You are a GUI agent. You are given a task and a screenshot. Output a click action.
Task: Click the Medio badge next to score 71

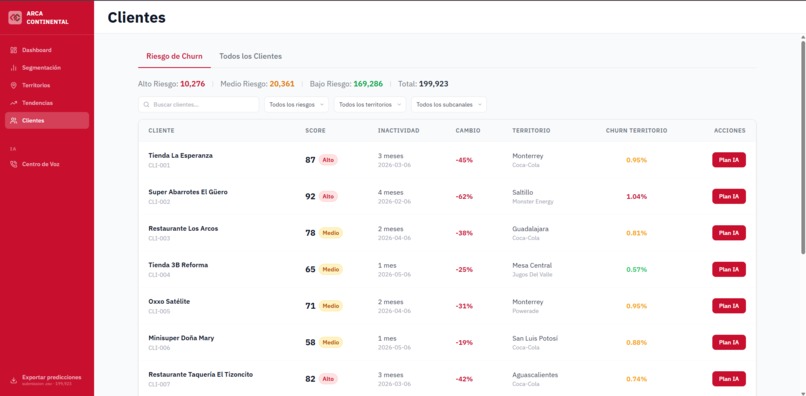[x=331, y=306]
